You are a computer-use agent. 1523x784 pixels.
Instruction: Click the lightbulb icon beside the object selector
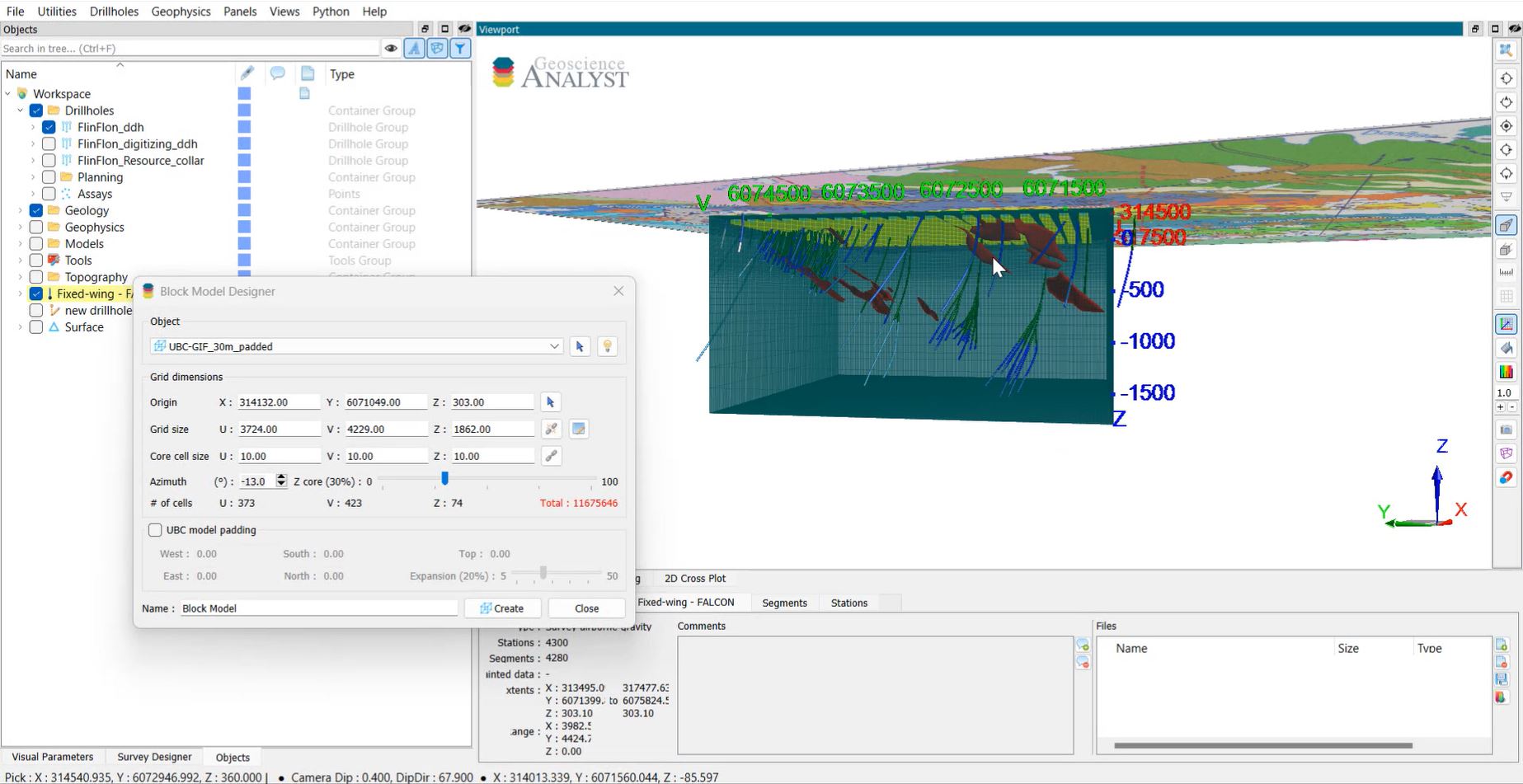pos(608,346)
